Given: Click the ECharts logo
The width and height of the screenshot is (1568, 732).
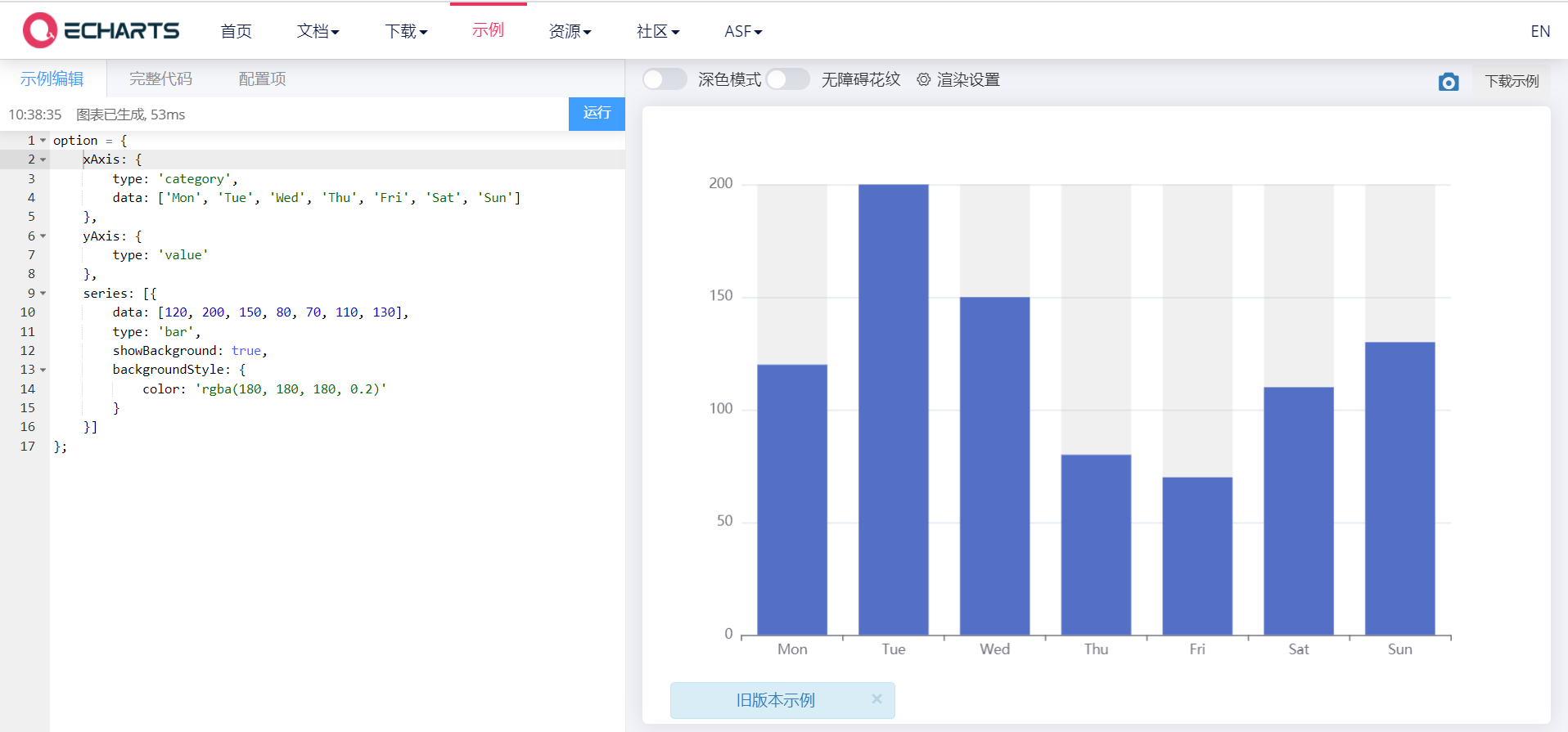Looking at the screenshot, I should coord(101,30).
